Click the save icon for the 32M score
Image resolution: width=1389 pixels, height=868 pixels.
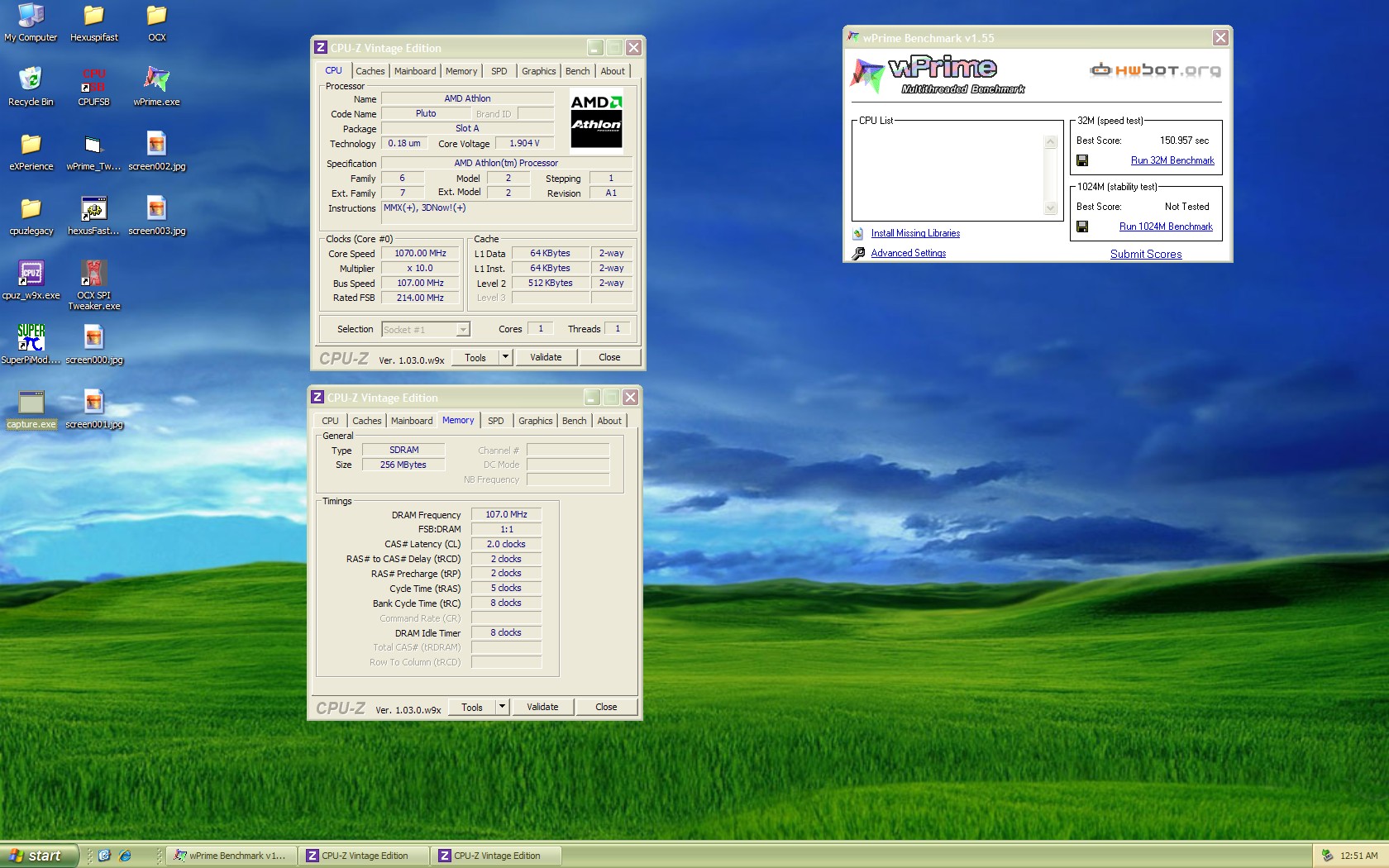point(1082,160)
